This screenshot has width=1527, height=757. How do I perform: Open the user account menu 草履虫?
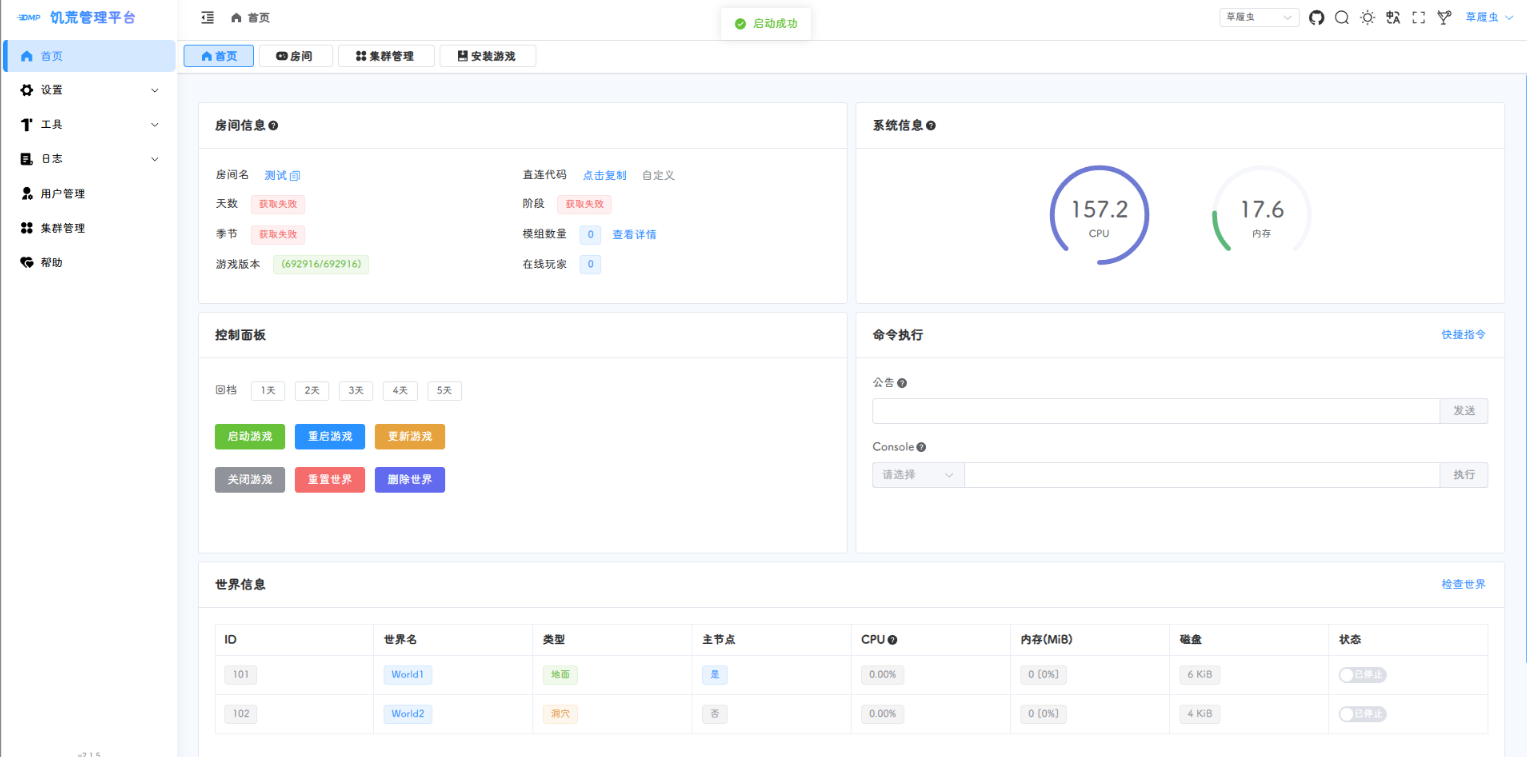pos(1489,17)
